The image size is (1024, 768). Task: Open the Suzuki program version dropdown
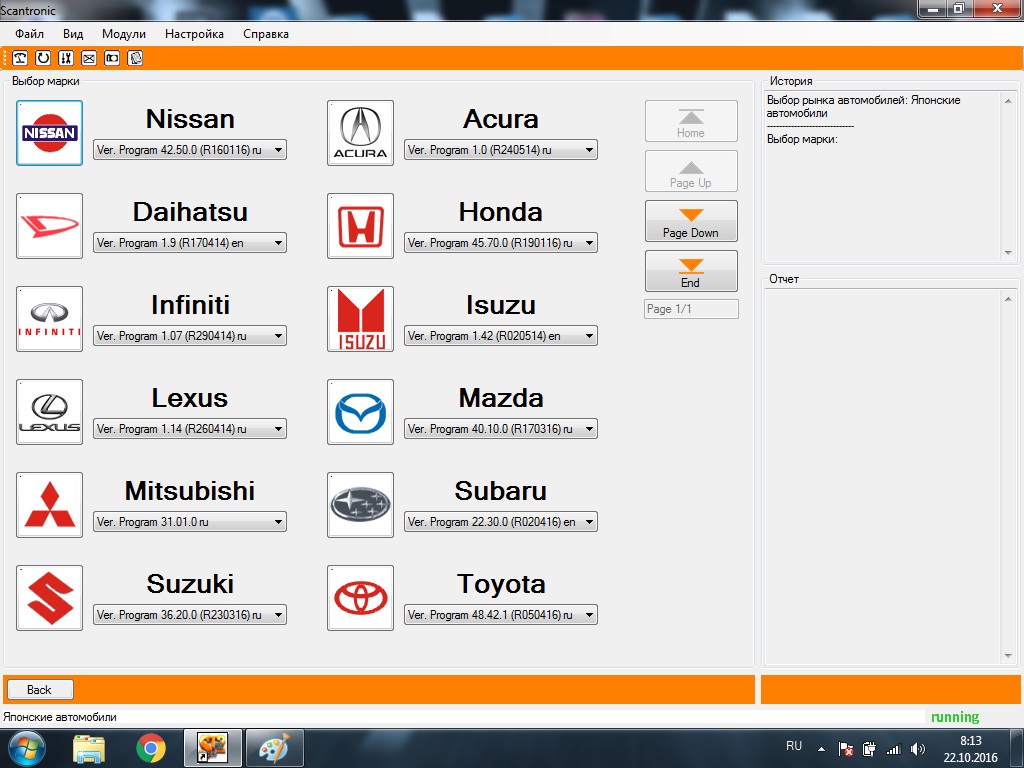190,615
